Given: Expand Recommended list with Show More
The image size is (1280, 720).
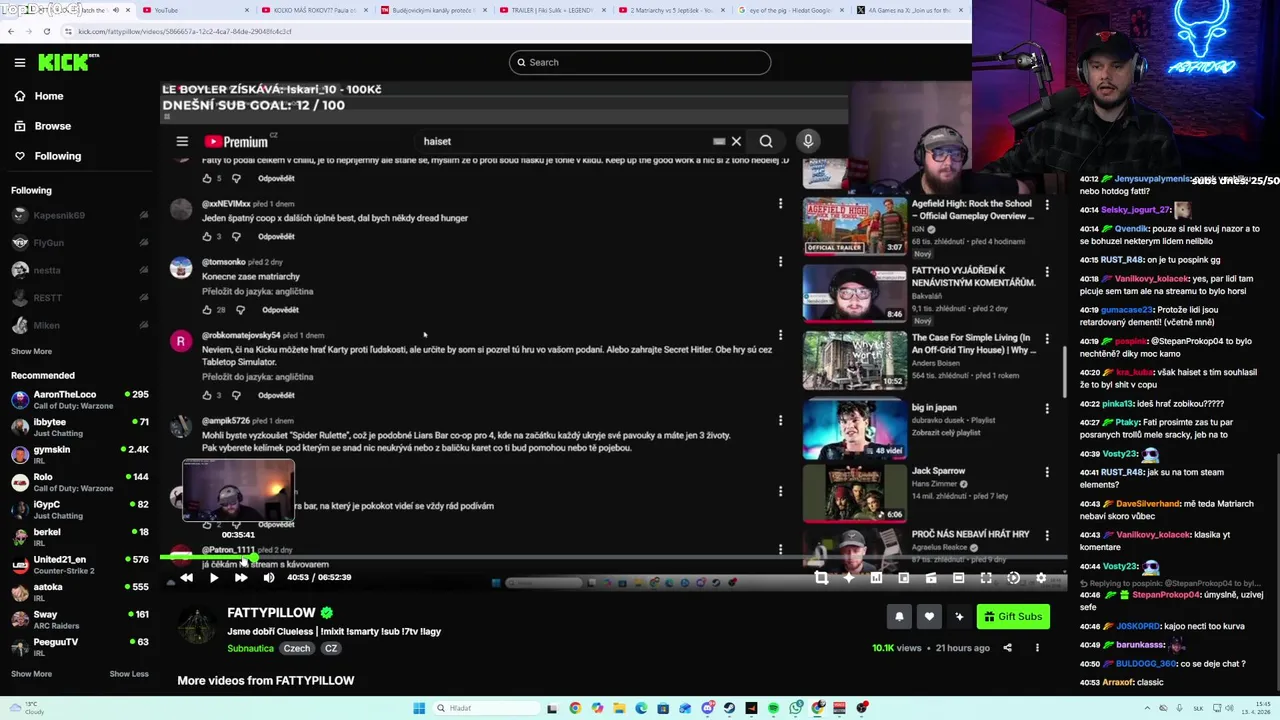Looking at the screenshot, I should point(31,674).
